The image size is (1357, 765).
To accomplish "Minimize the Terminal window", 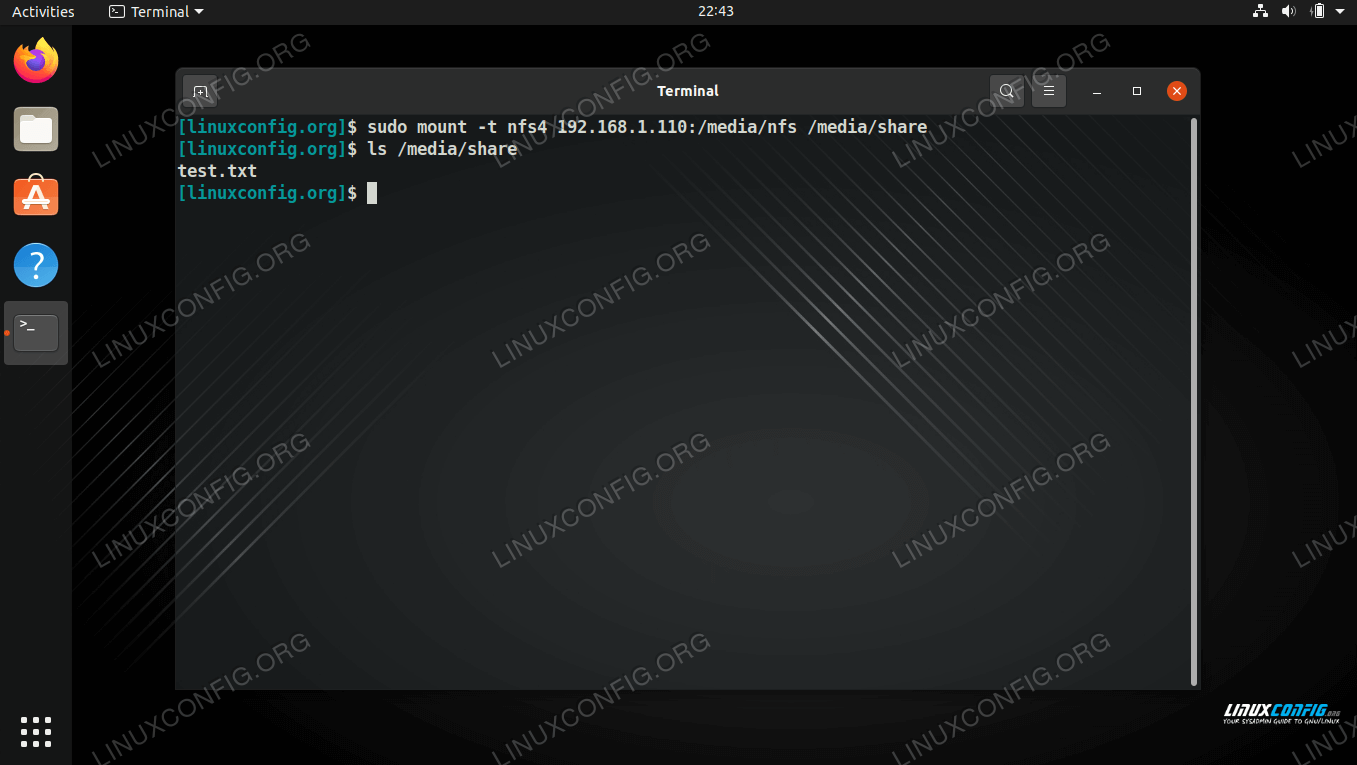I will (x=1097, y=91).
